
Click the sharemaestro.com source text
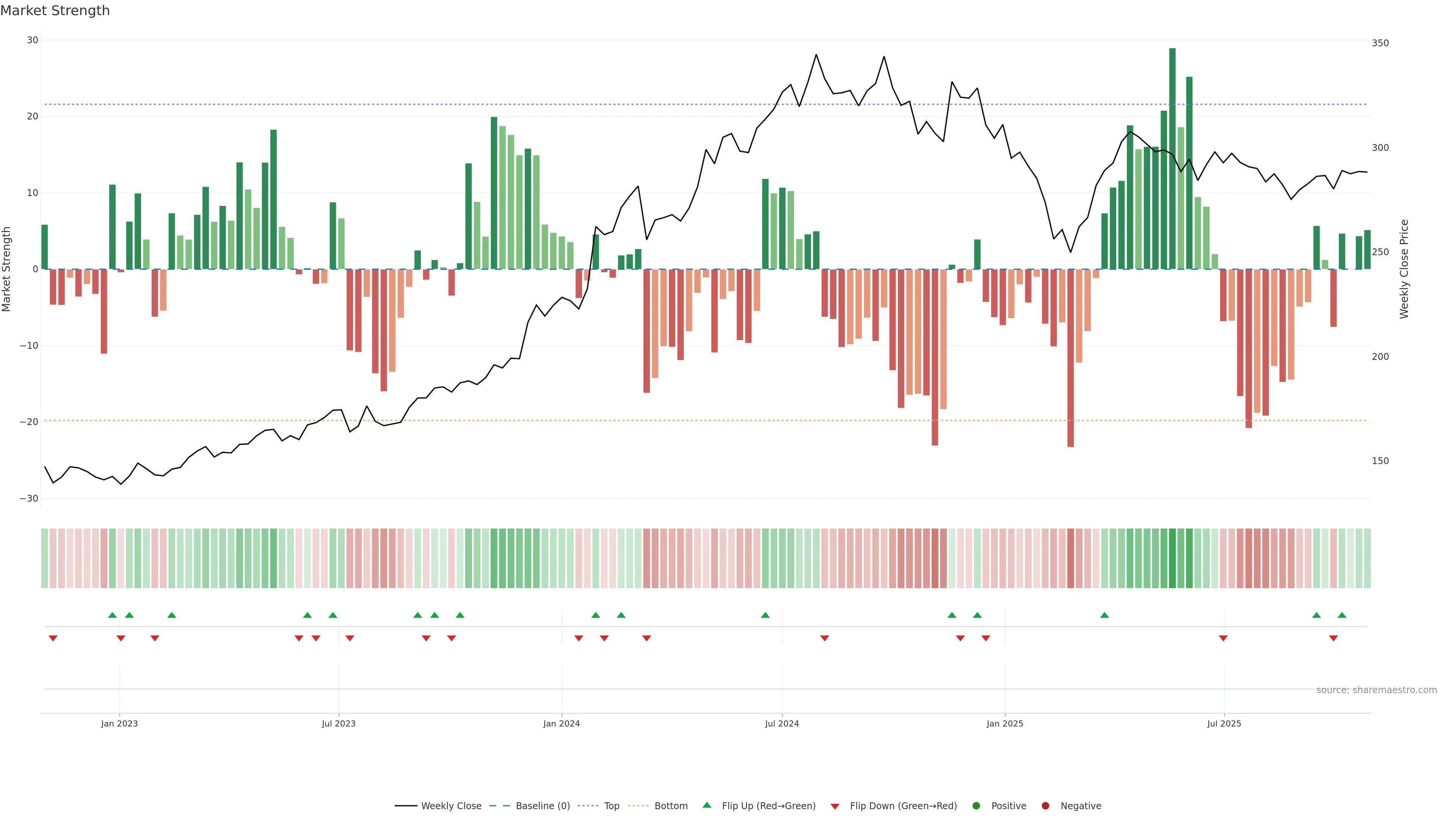1376,690
